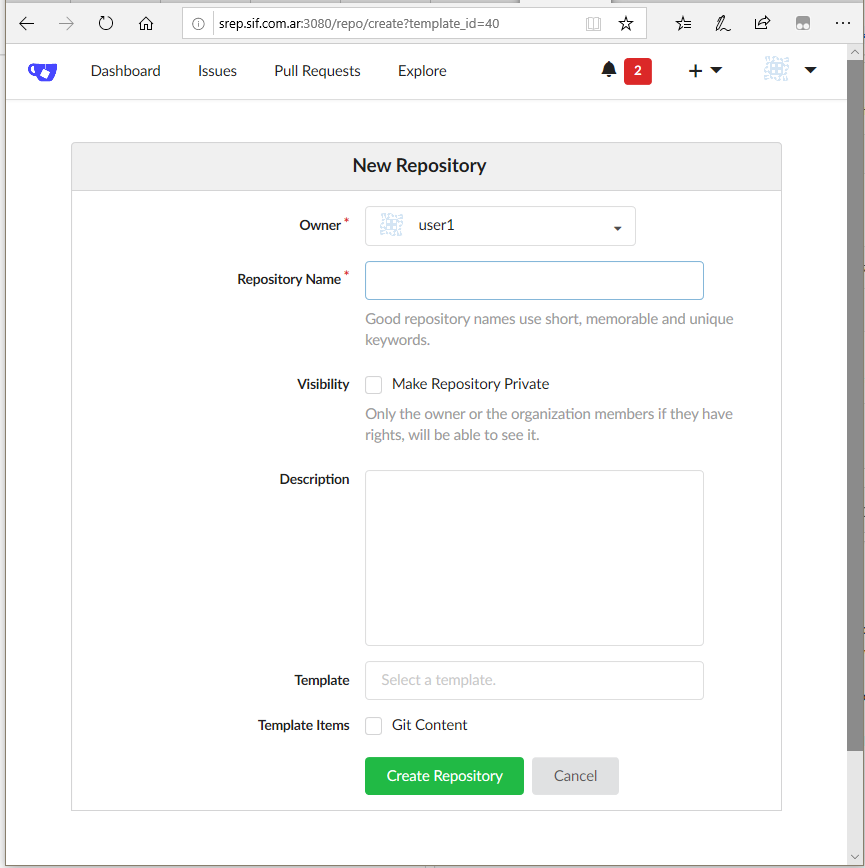Click the Gitea logo home icon
This screenshot has height=868, width=865.
pyautogui.click(x=43, y=71)
